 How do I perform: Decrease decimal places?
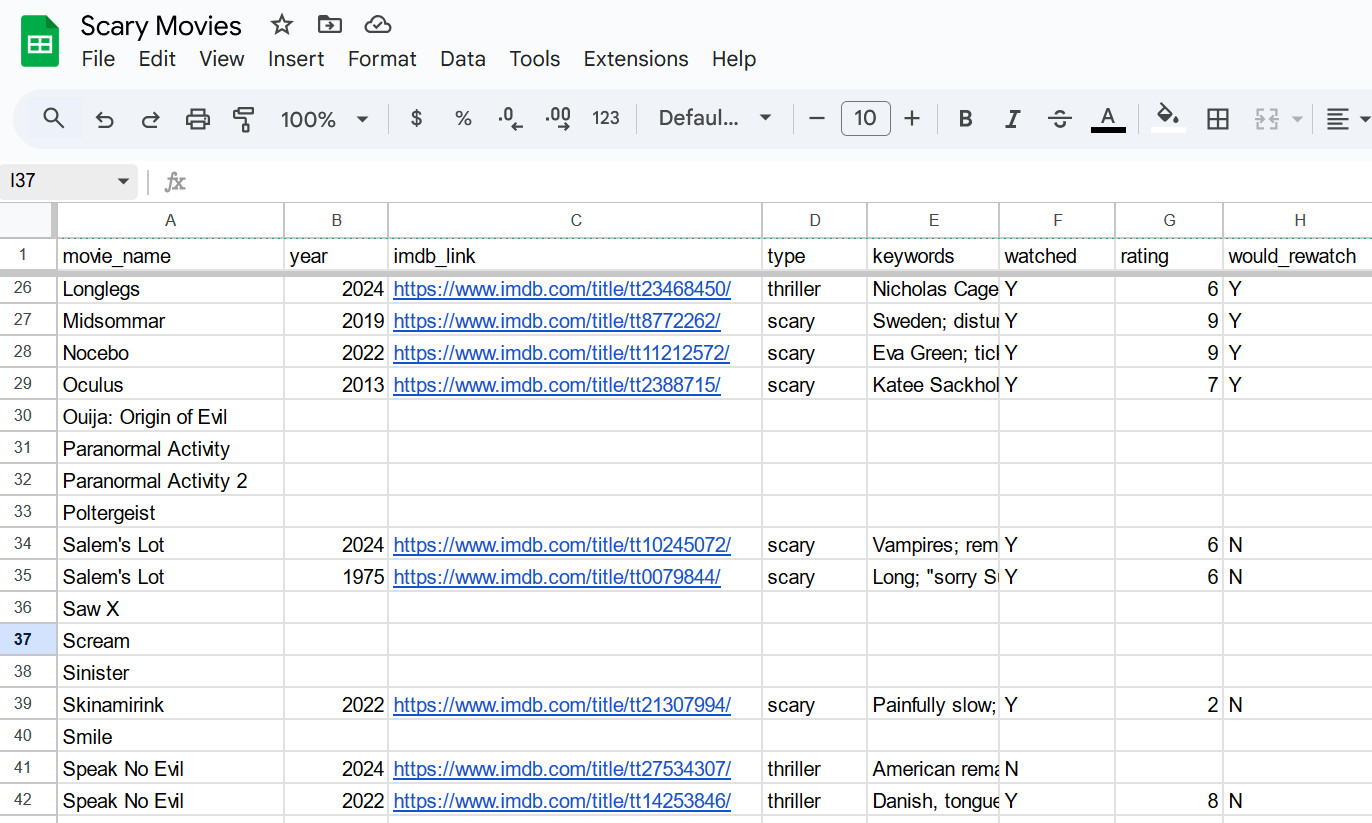click(510, 119)
